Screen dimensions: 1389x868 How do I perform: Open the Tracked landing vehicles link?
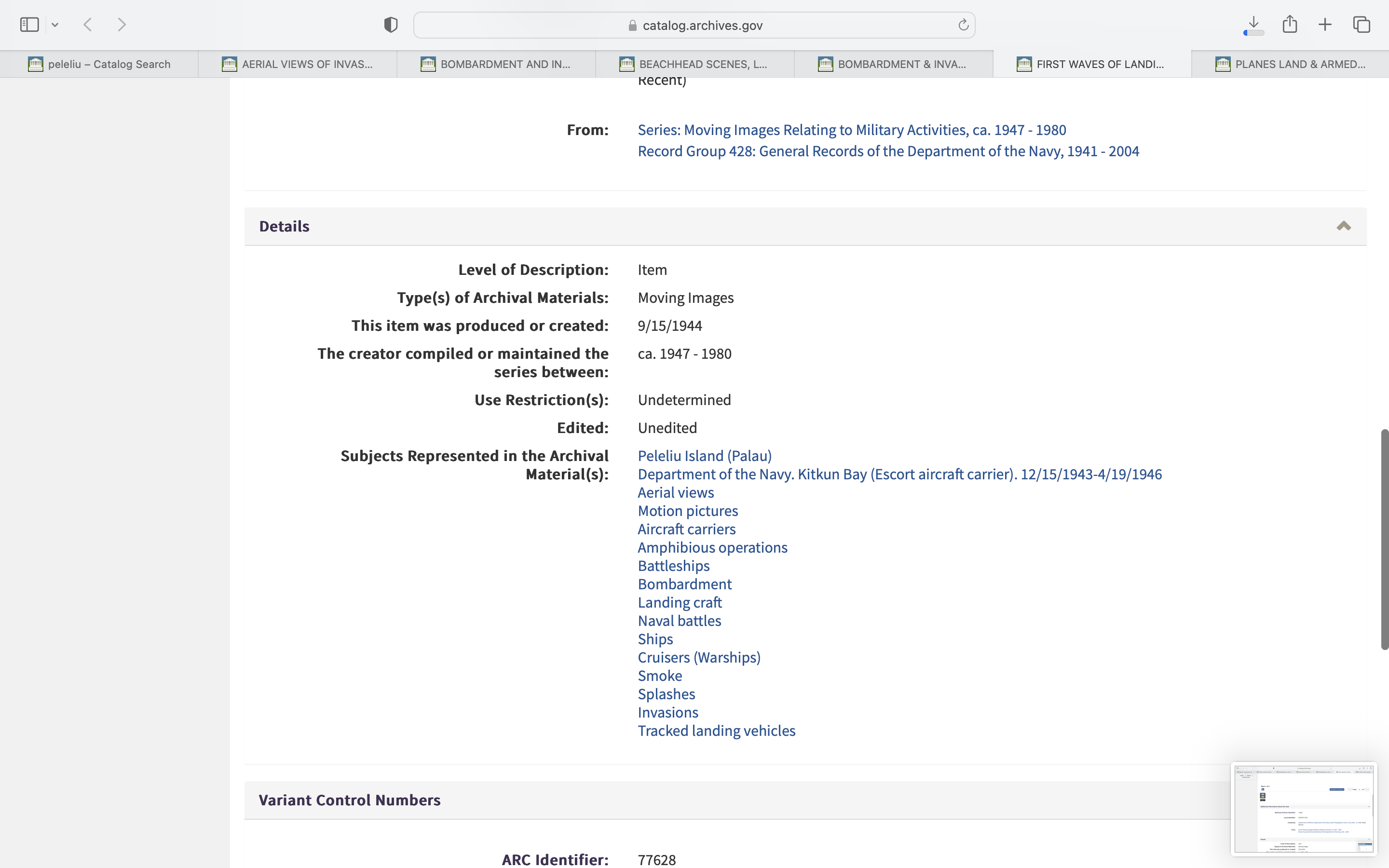click(x=716, y=731)
